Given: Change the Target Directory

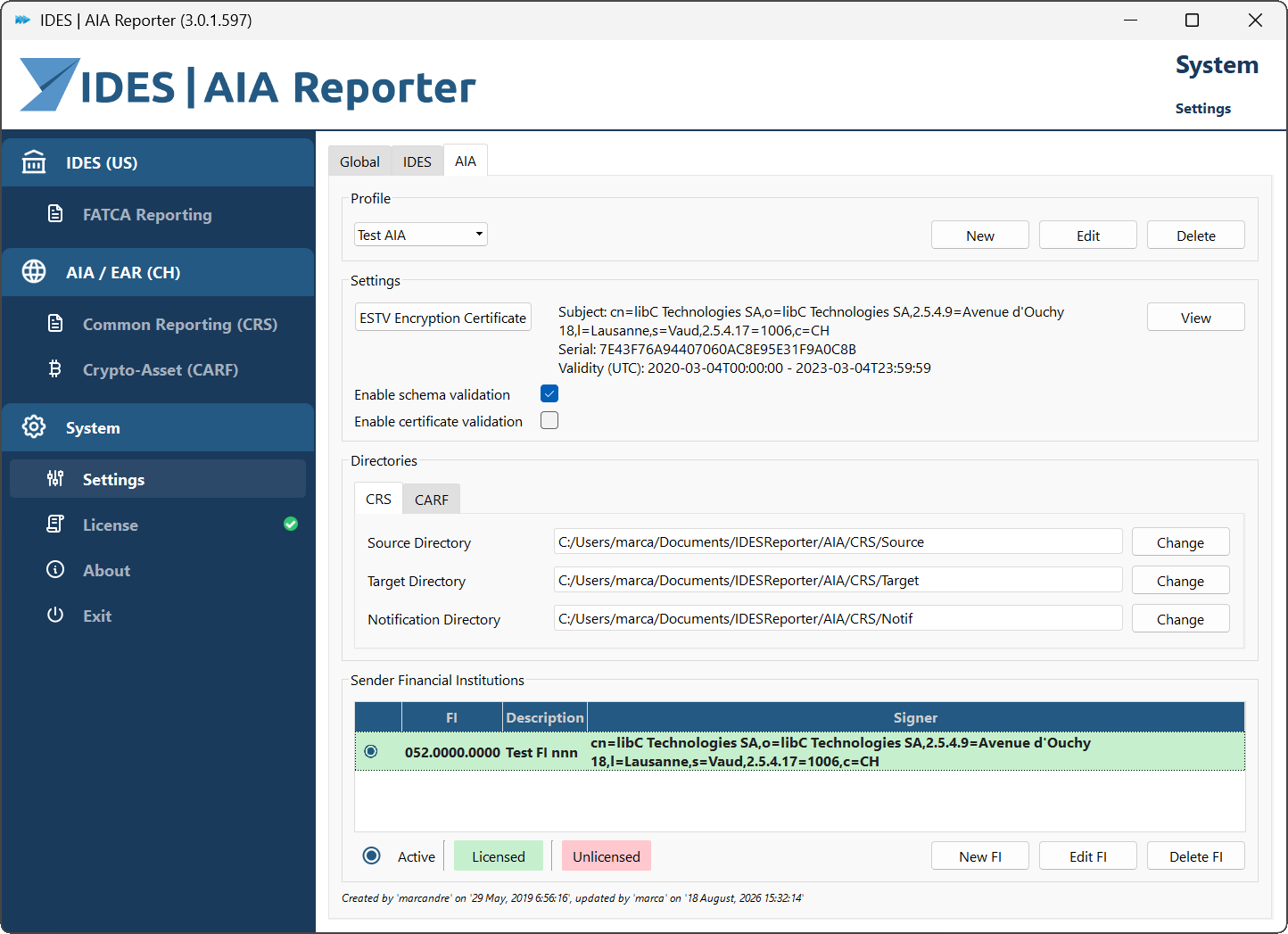Looking at the screenshot, I should (1181, 581).
